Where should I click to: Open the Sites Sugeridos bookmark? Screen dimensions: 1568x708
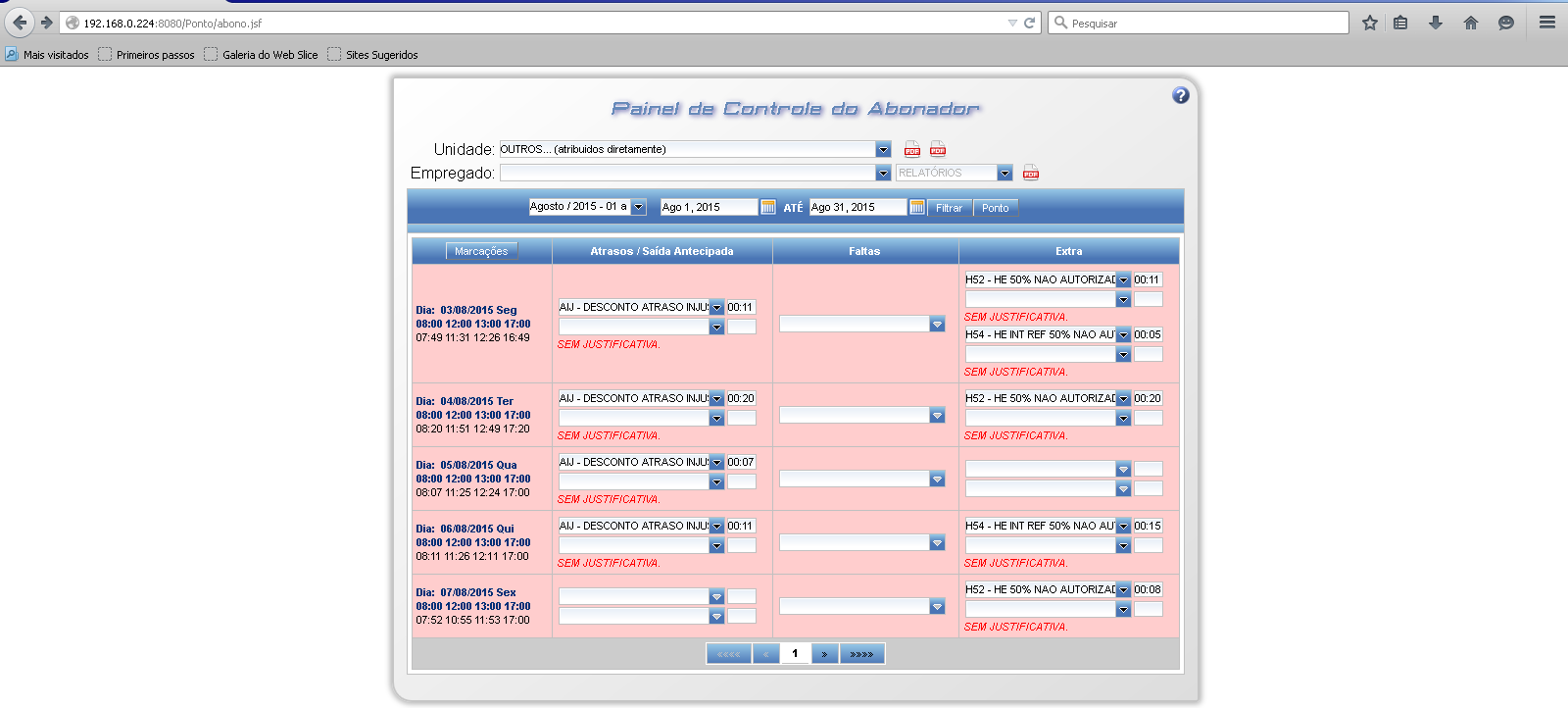pos(373,55)
